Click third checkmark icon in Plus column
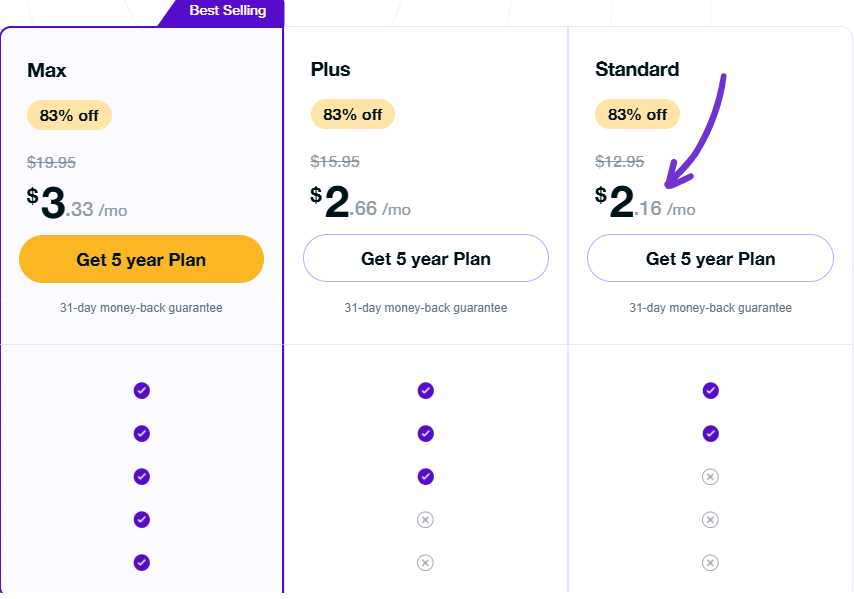 425,476
